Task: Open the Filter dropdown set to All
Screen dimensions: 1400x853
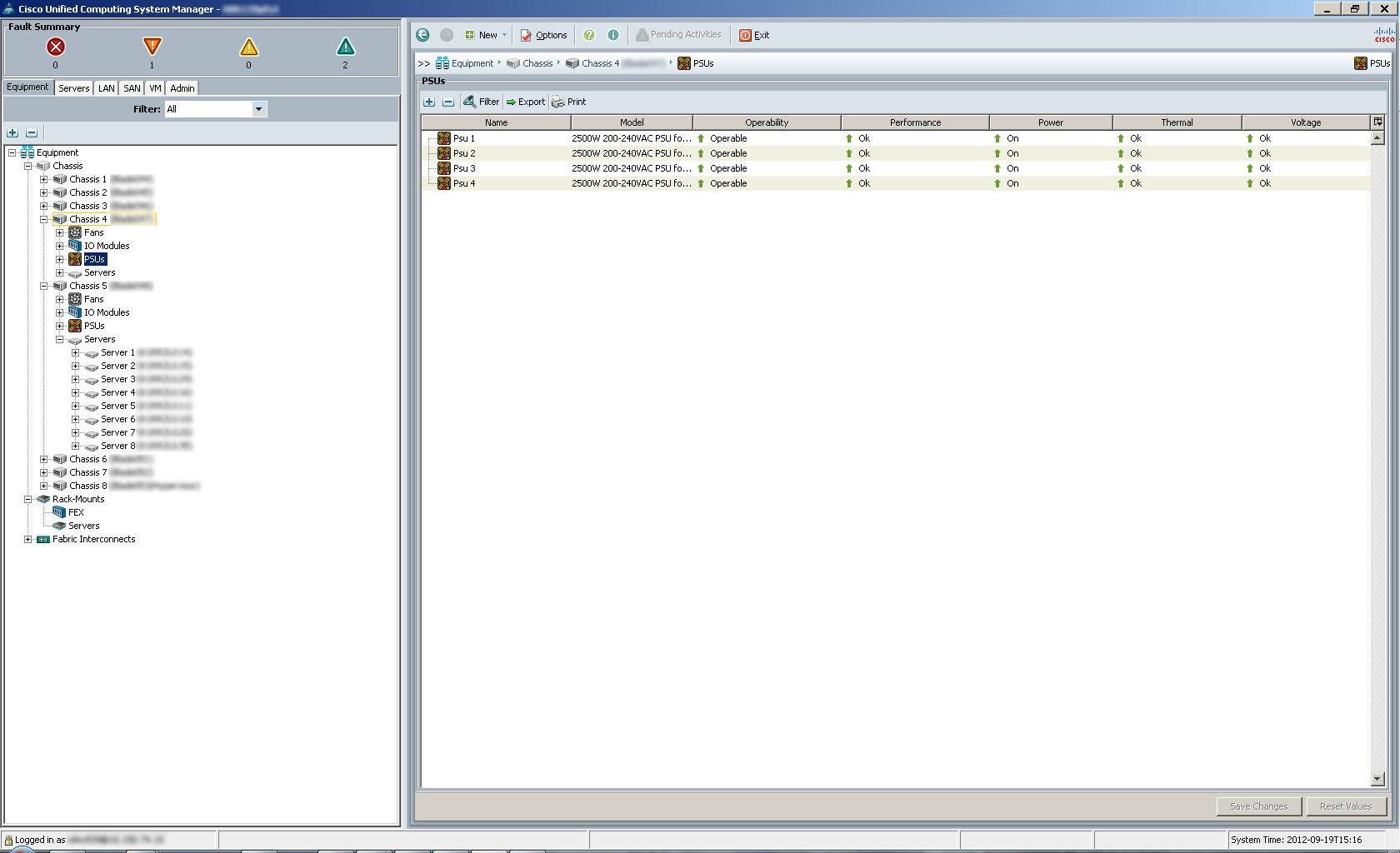Action: tap(258, 109)
